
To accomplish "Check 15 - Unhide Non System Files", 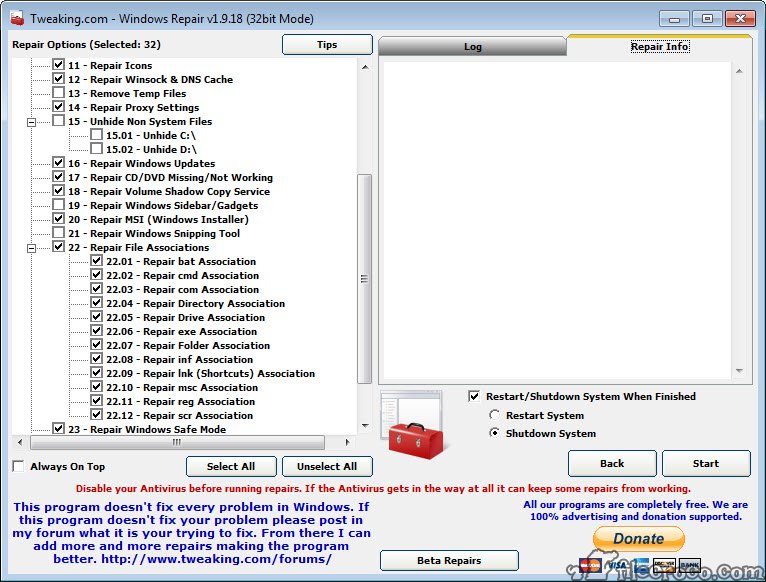I will pyautogui.click(x=59, y=121).
